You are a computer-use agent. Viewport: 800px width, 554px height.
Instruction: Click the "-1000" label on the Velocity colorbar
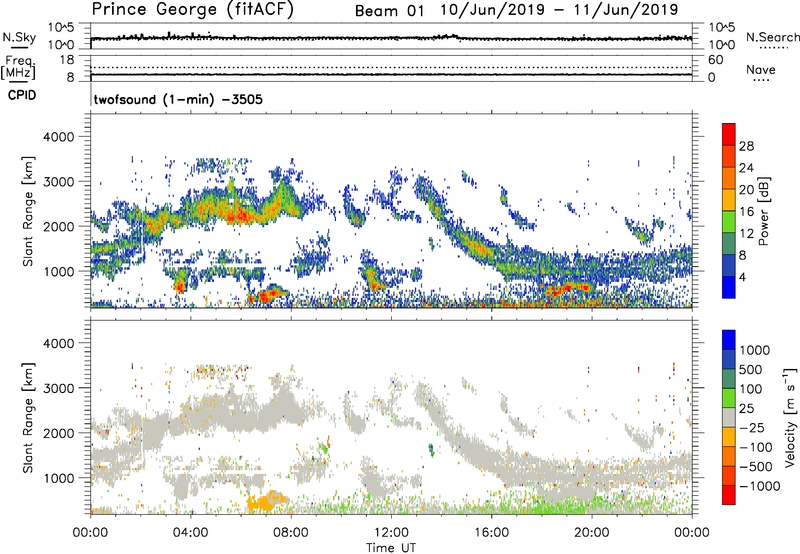[760, 486]
